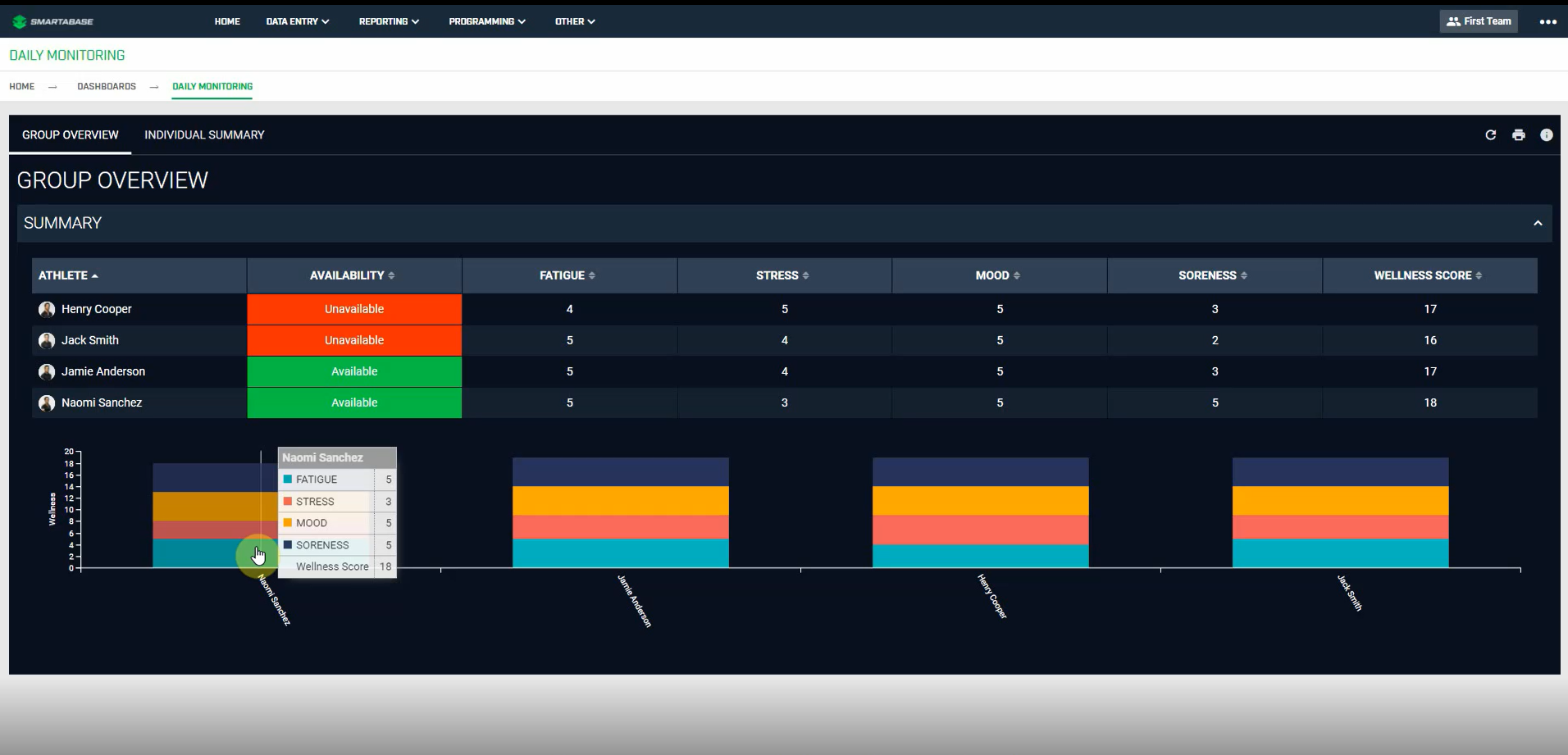Image resolution: width=1568 pixels, height=755 pixels.
Task: Refresh the Group Overview dashboard
Action: (1490, 134)
